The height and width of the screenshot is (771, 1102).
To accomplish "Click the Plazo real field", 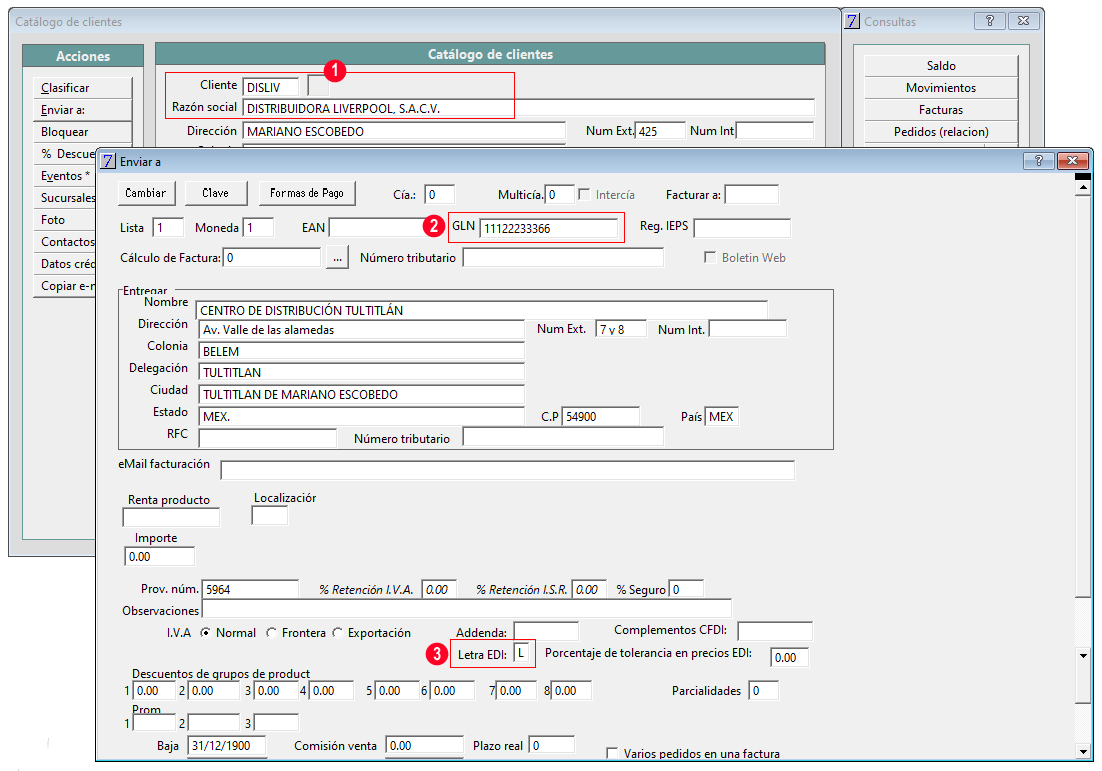I will coord(552,746).
